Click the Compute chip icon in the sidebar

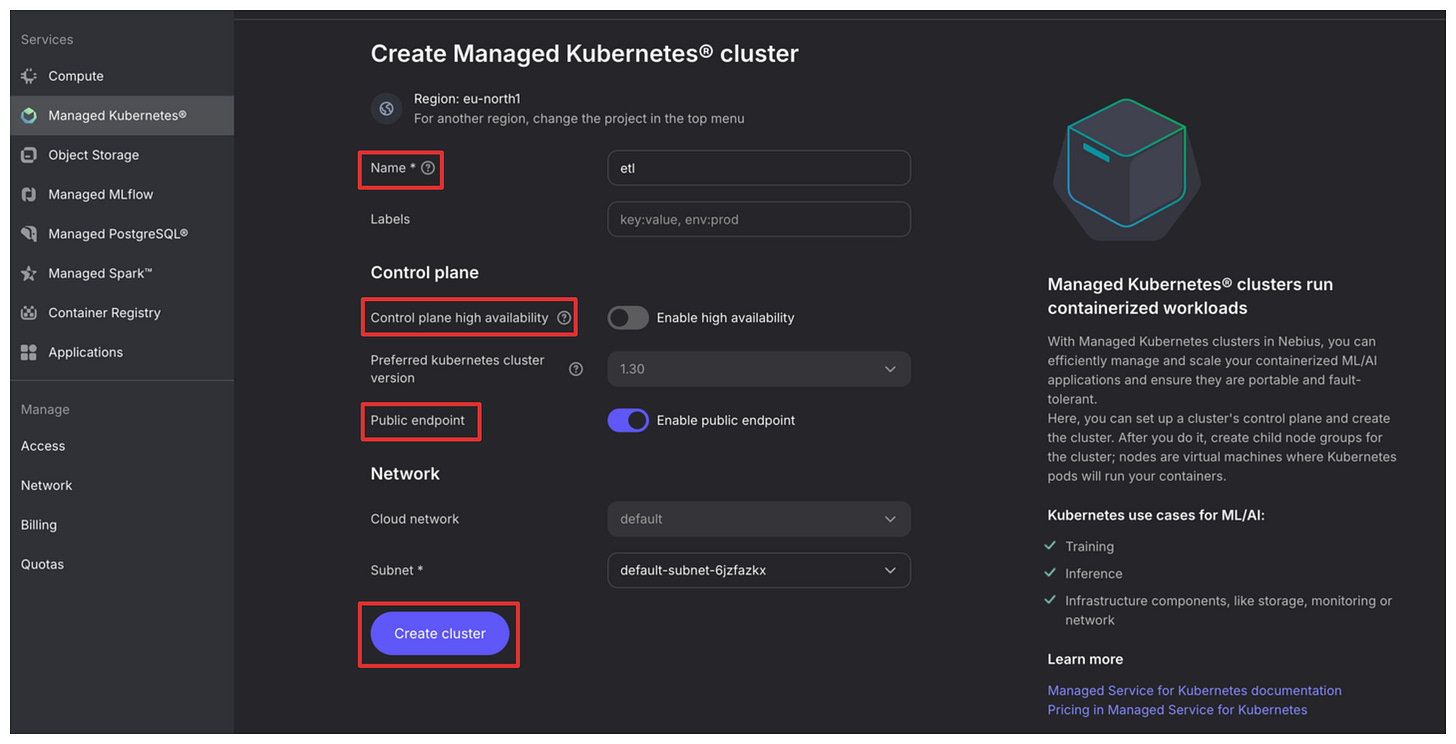pos(29,76)
